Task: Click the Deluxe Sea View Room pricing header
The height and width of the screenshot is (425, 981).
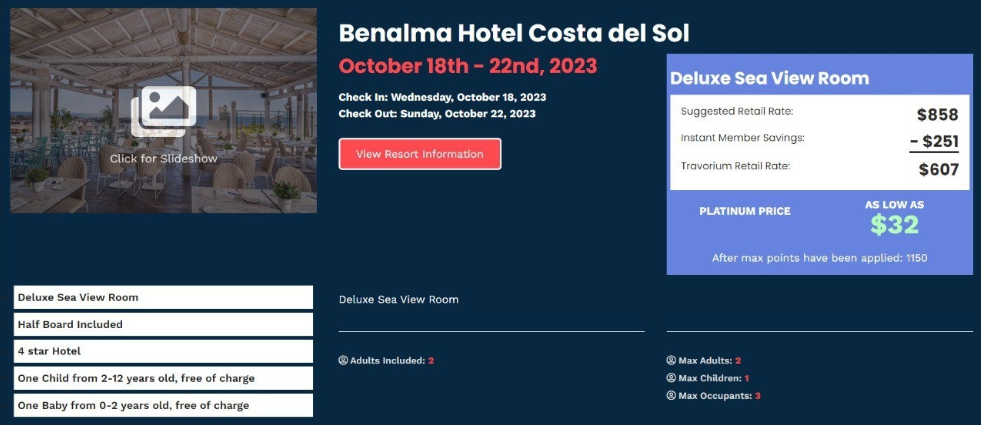Action: click(x=769, y=78)
